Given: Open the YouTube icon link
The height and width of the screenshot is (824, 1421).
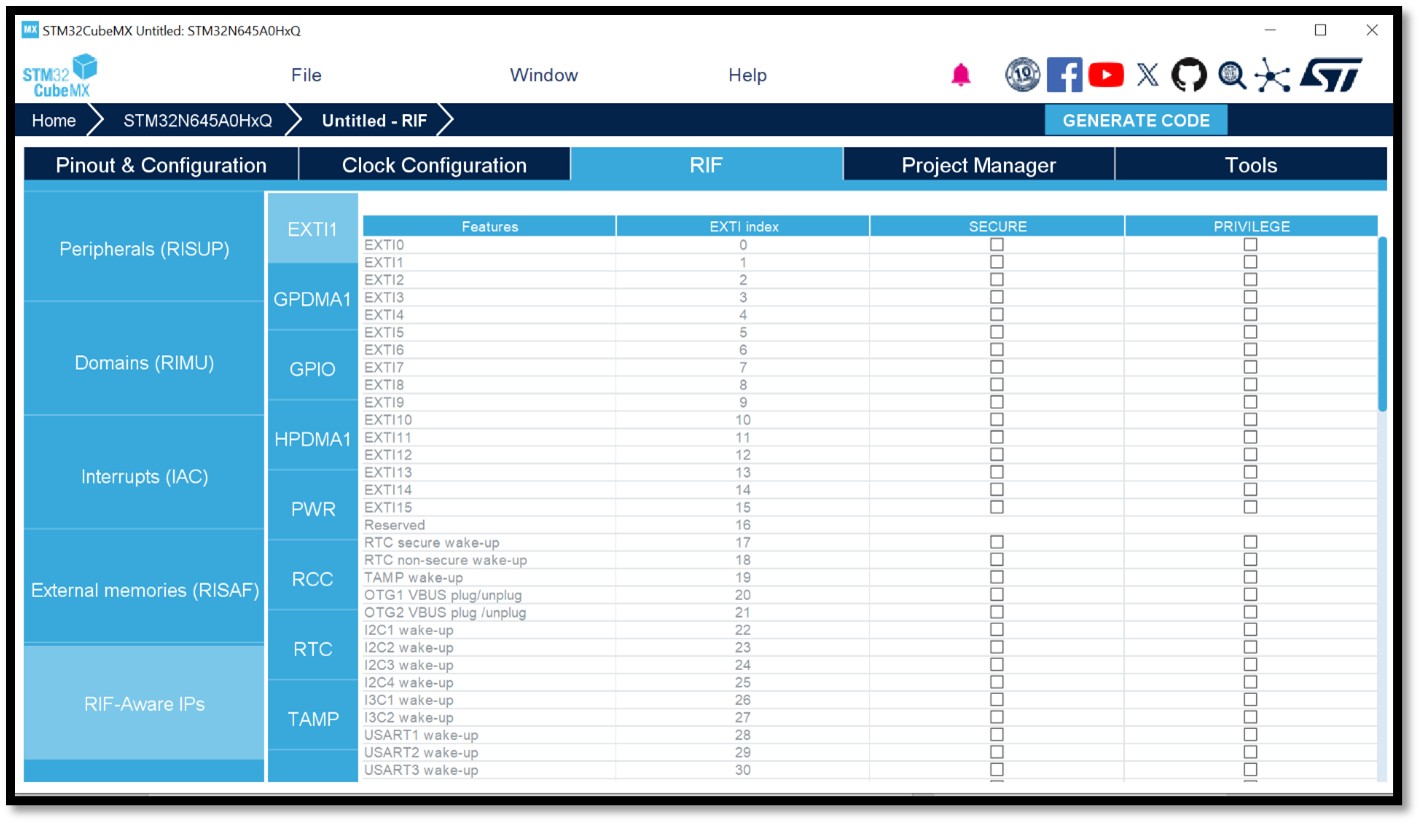Looking at the screenshot, I should (1106, 75).
